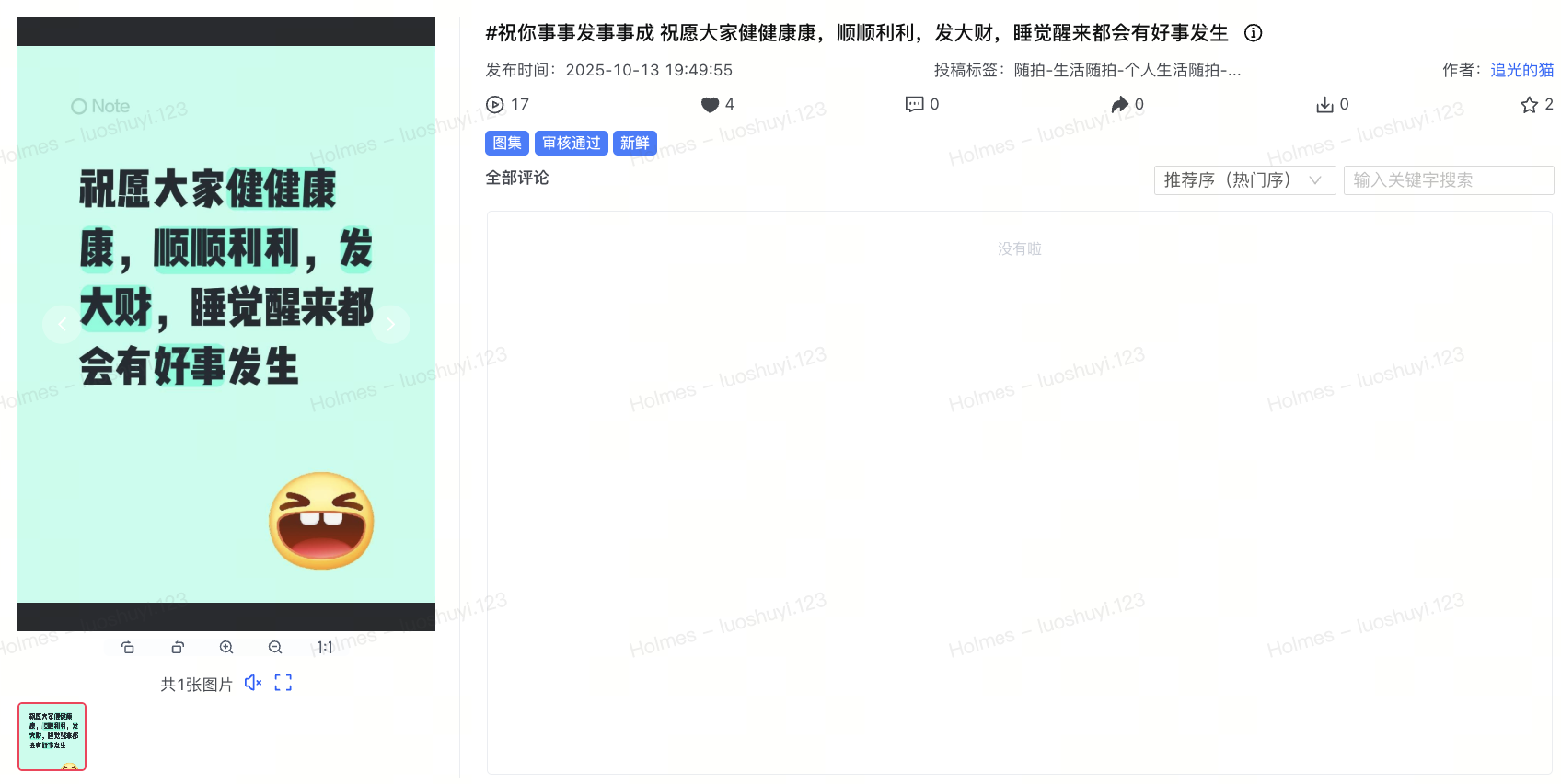
Task: Click the 新鲜 tag
Action: (635, 143)
